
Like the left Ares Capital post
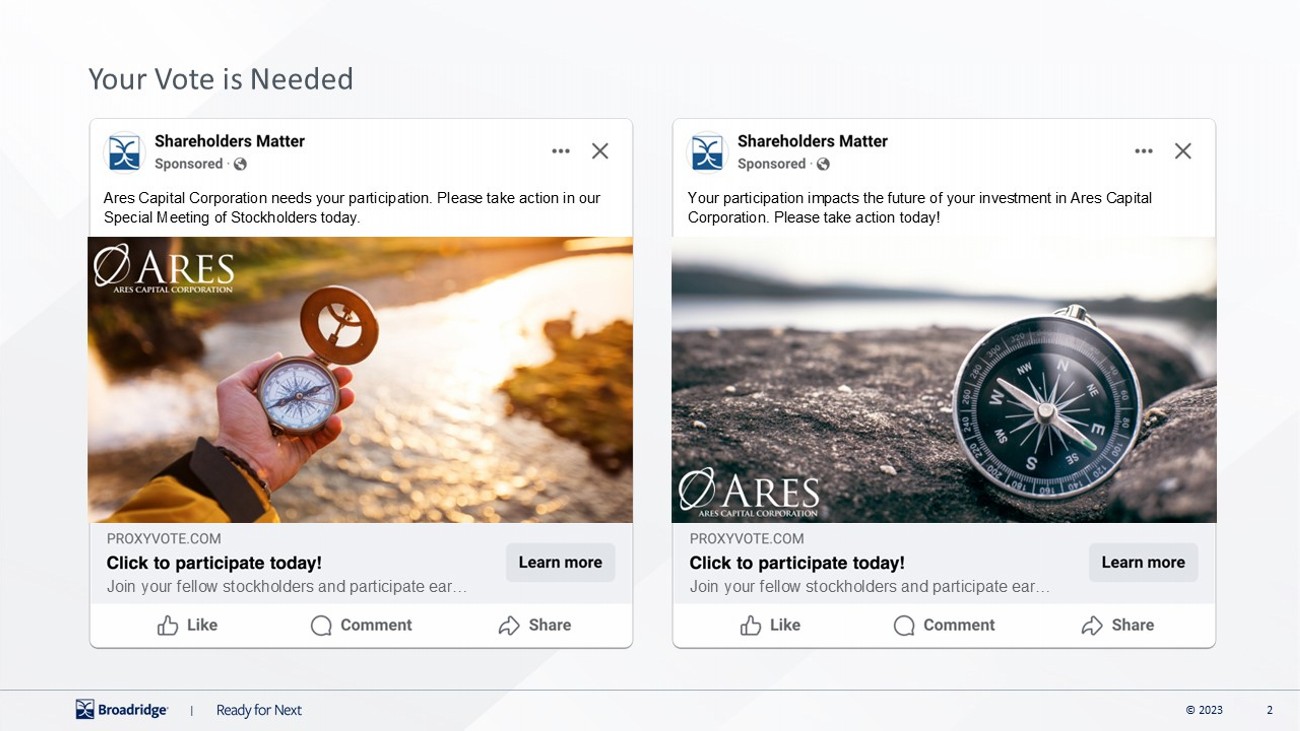point(188,625)
